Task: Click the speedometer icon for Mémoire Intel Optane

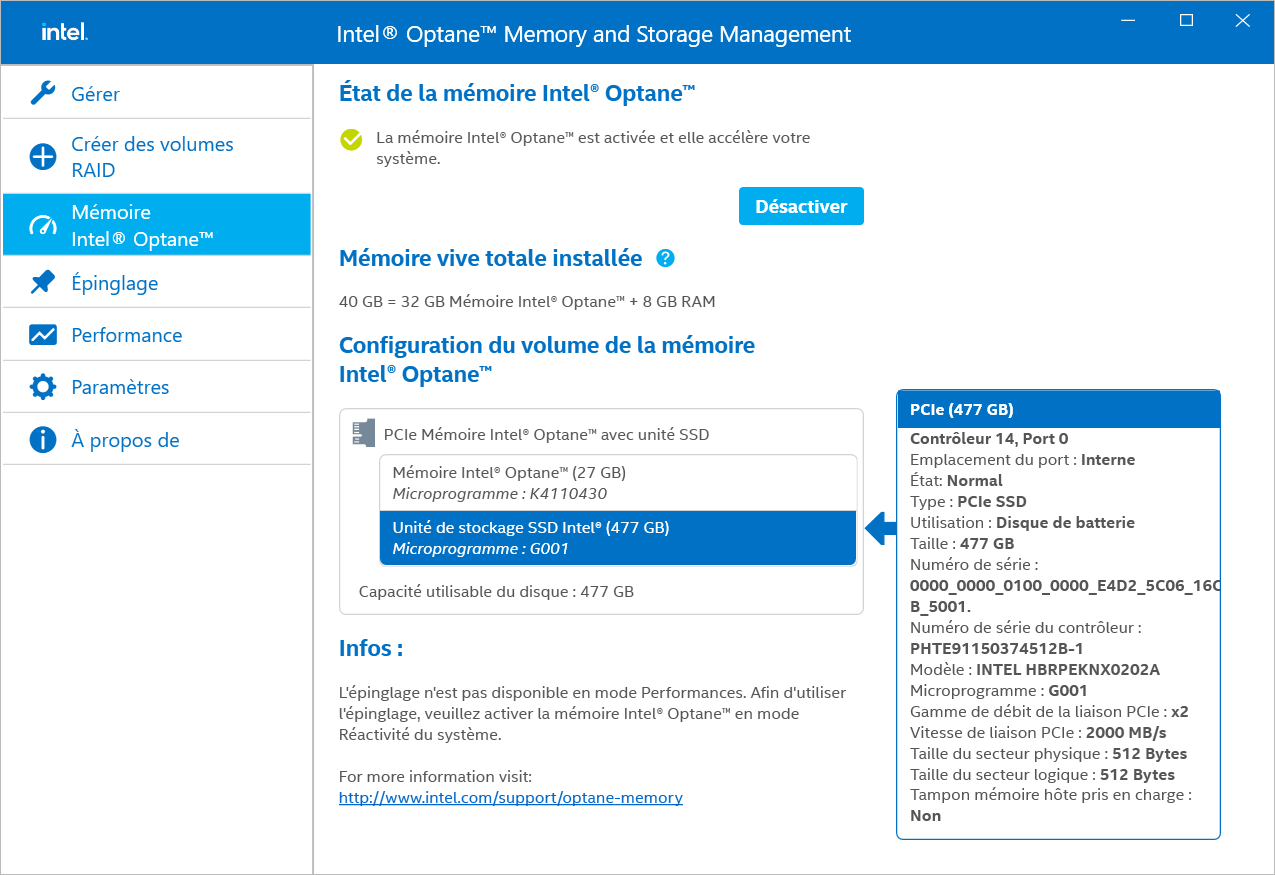Action: pyautogui.click(x=43, y=226)
